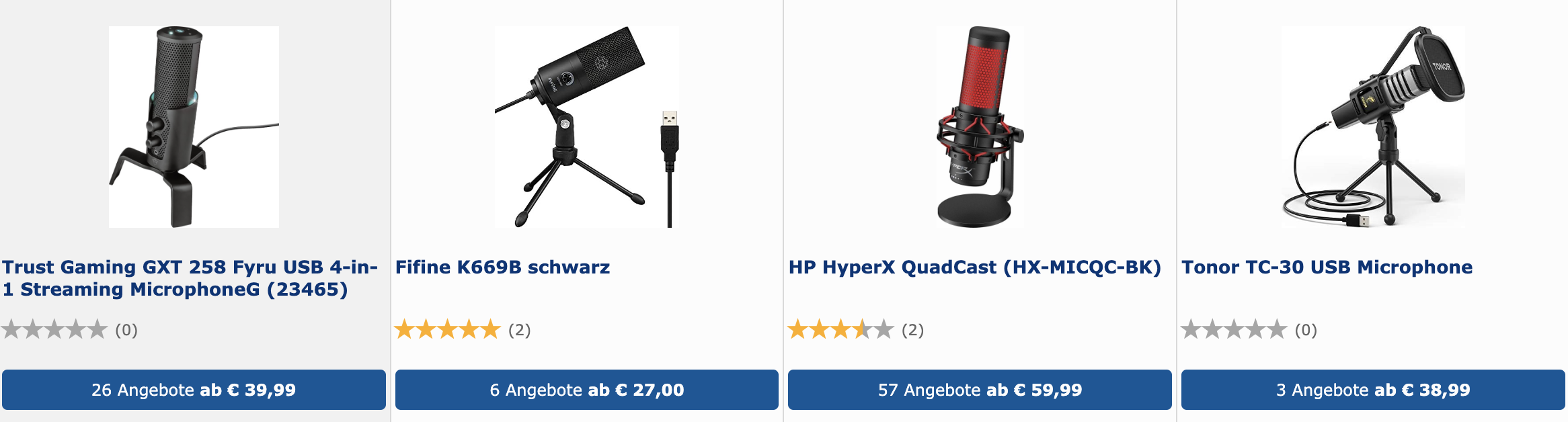
Task: Open the Fifine K669B microphone image
Action: 586,127
